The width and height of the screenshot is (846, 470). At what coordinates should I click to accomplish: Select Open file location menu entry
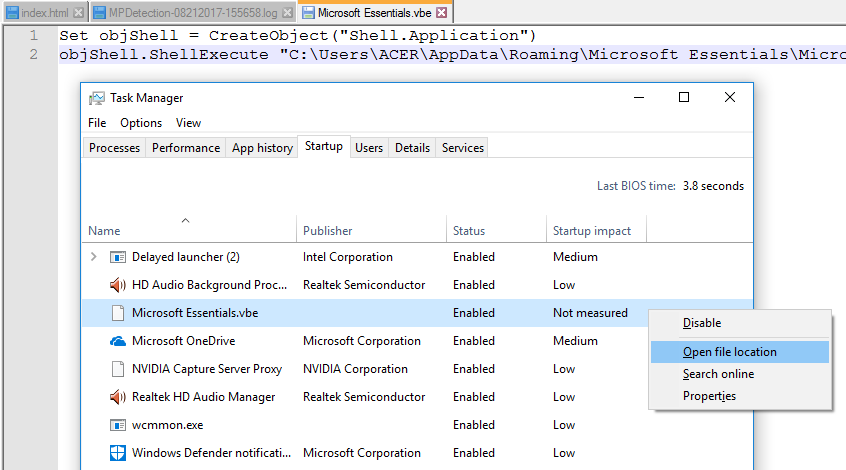[729, 352]
